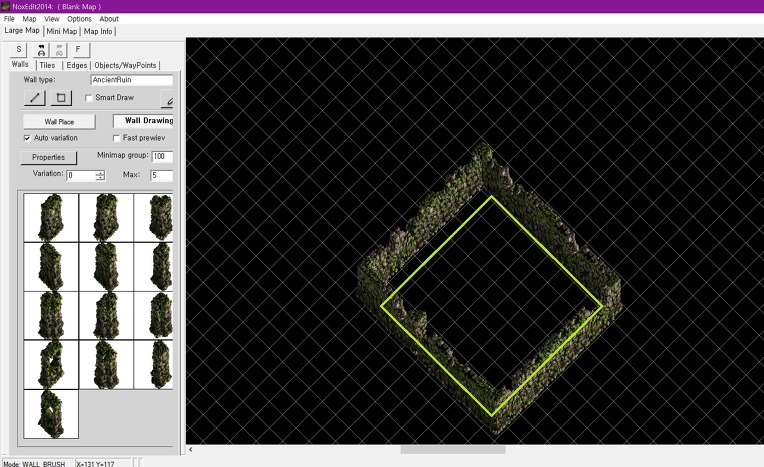Click the pencil icon beside Smart Draw
Screen dimensions: 764x467
[x=168, y=100]
